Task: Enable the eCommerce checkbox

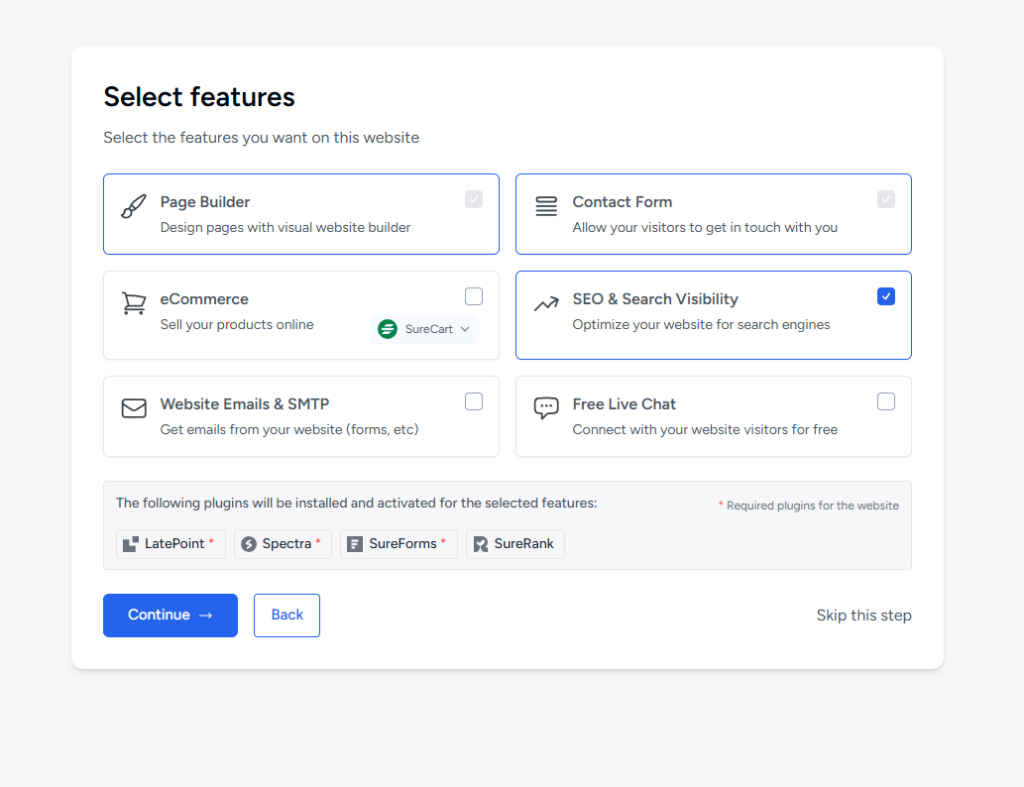Action: (x=474, y=297)
